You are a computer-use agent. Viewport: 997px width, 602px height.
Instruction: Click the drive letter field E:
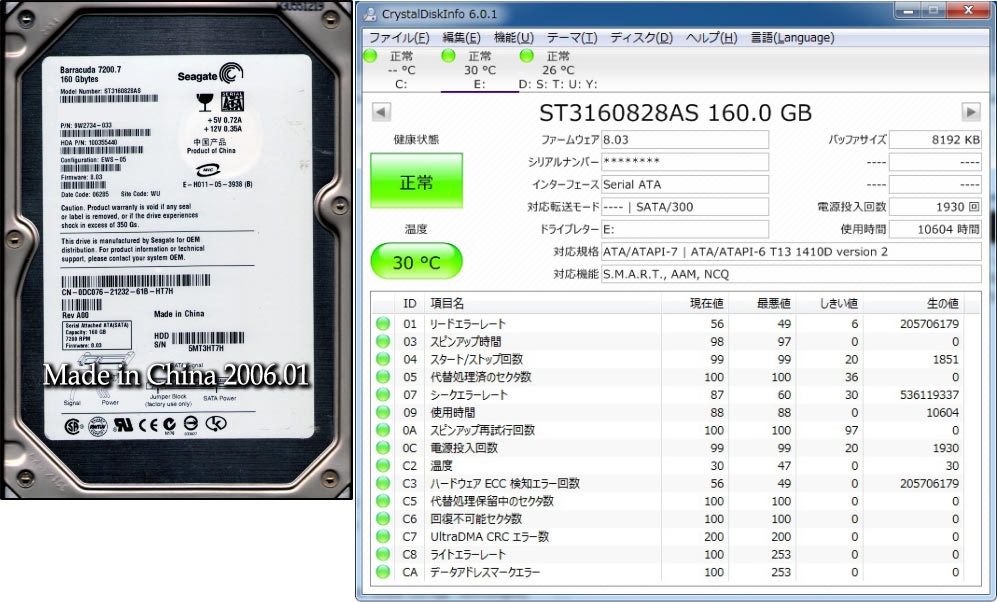click(685, 229)
